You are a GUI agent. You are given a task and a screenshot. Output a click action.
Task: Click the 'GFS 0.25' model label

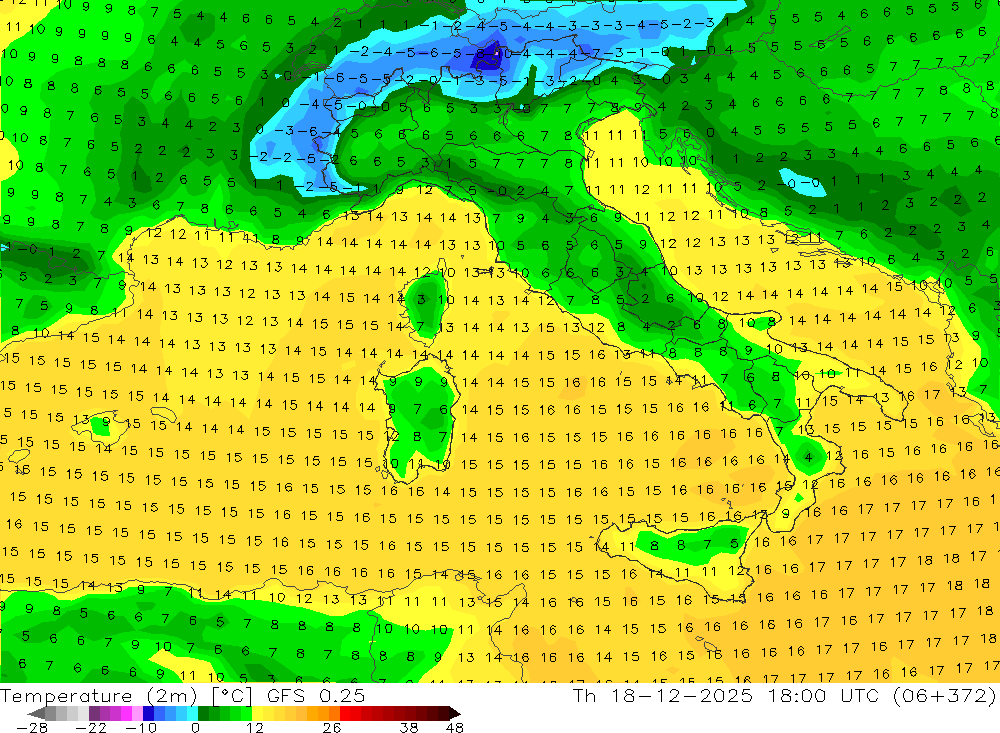click(316, 696)
